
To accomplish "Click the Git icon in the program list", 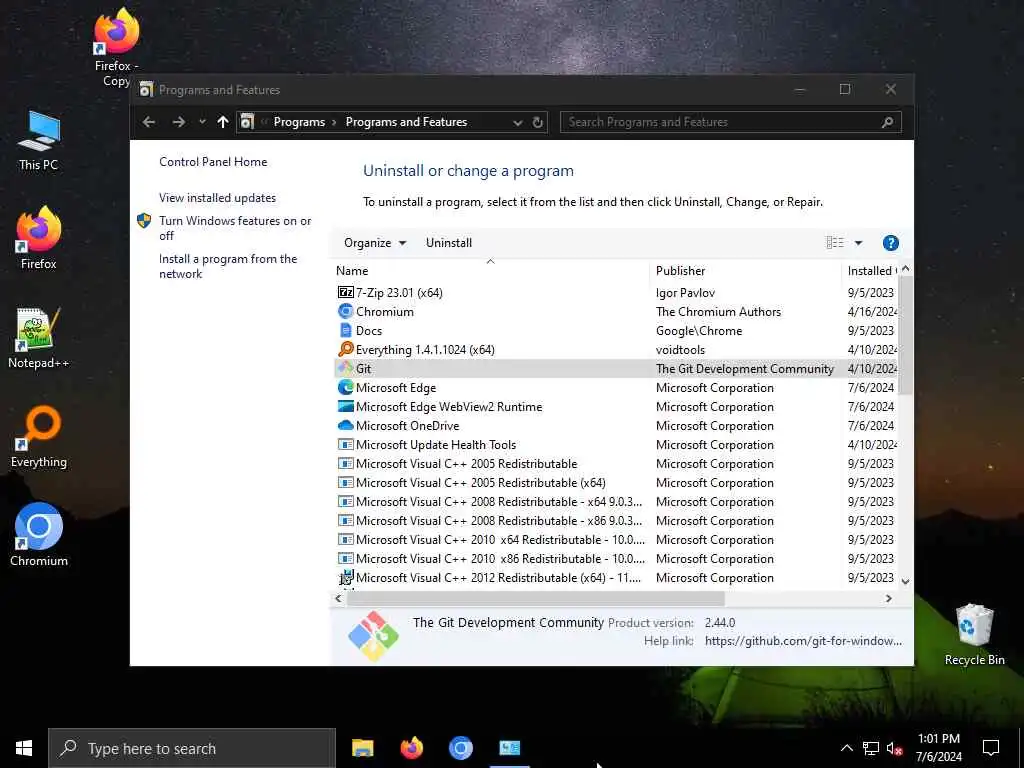I will [345, 368].
